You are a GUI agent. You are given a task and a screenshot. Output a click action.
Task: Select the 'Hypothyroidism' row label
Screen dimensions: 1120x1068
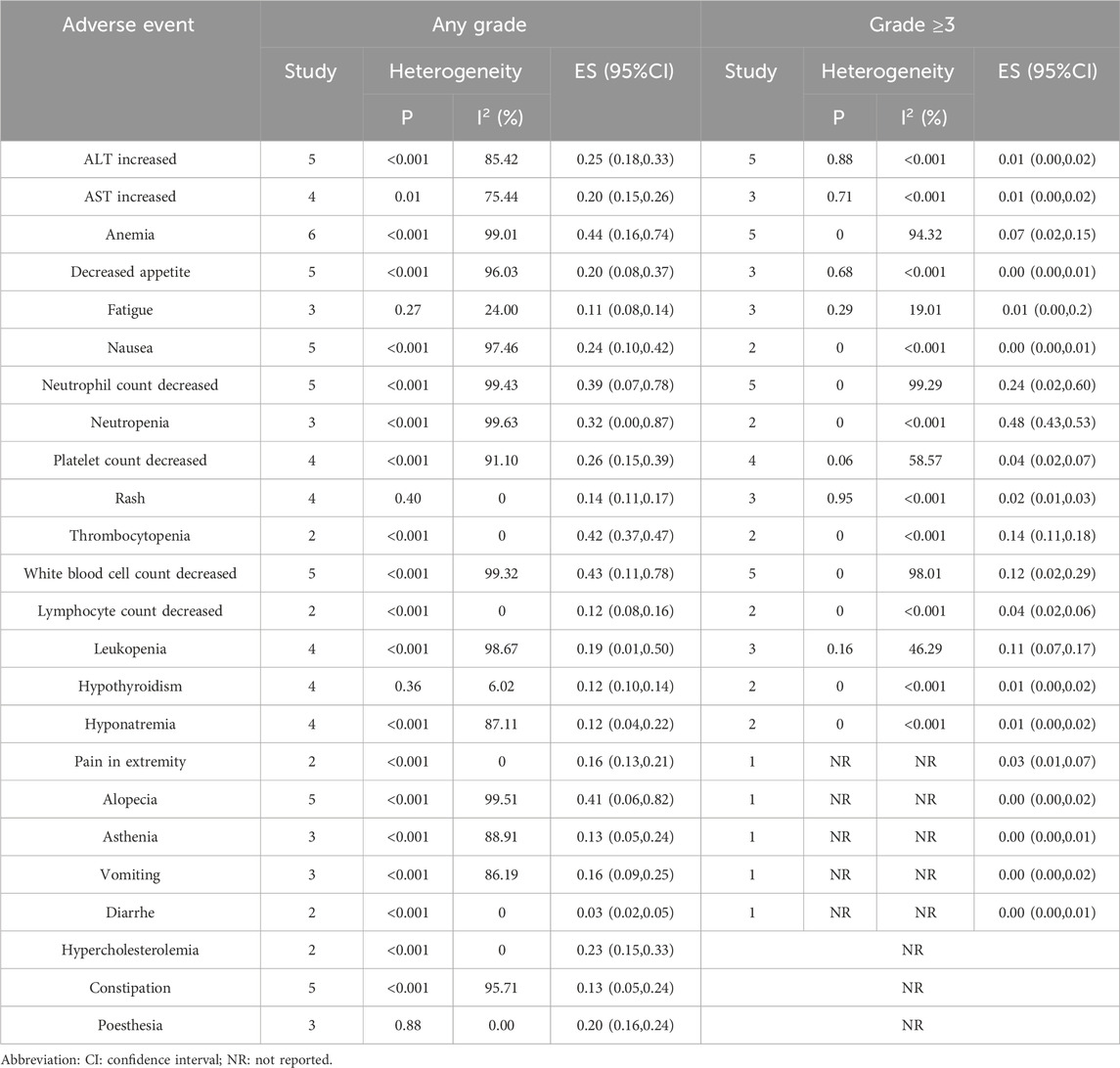point(130,687)
